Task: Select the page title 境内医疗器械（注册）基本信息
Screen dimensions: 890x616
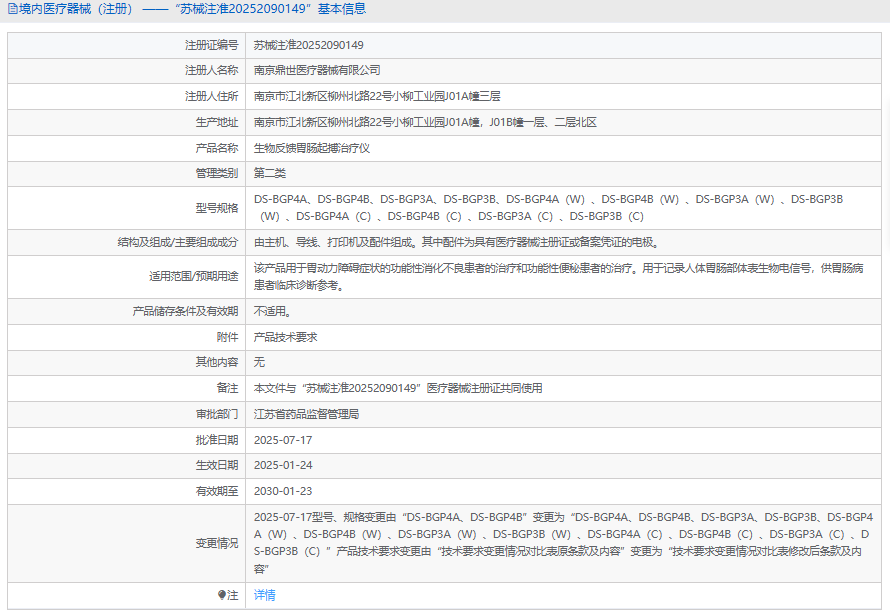Action: pos(192,9)
